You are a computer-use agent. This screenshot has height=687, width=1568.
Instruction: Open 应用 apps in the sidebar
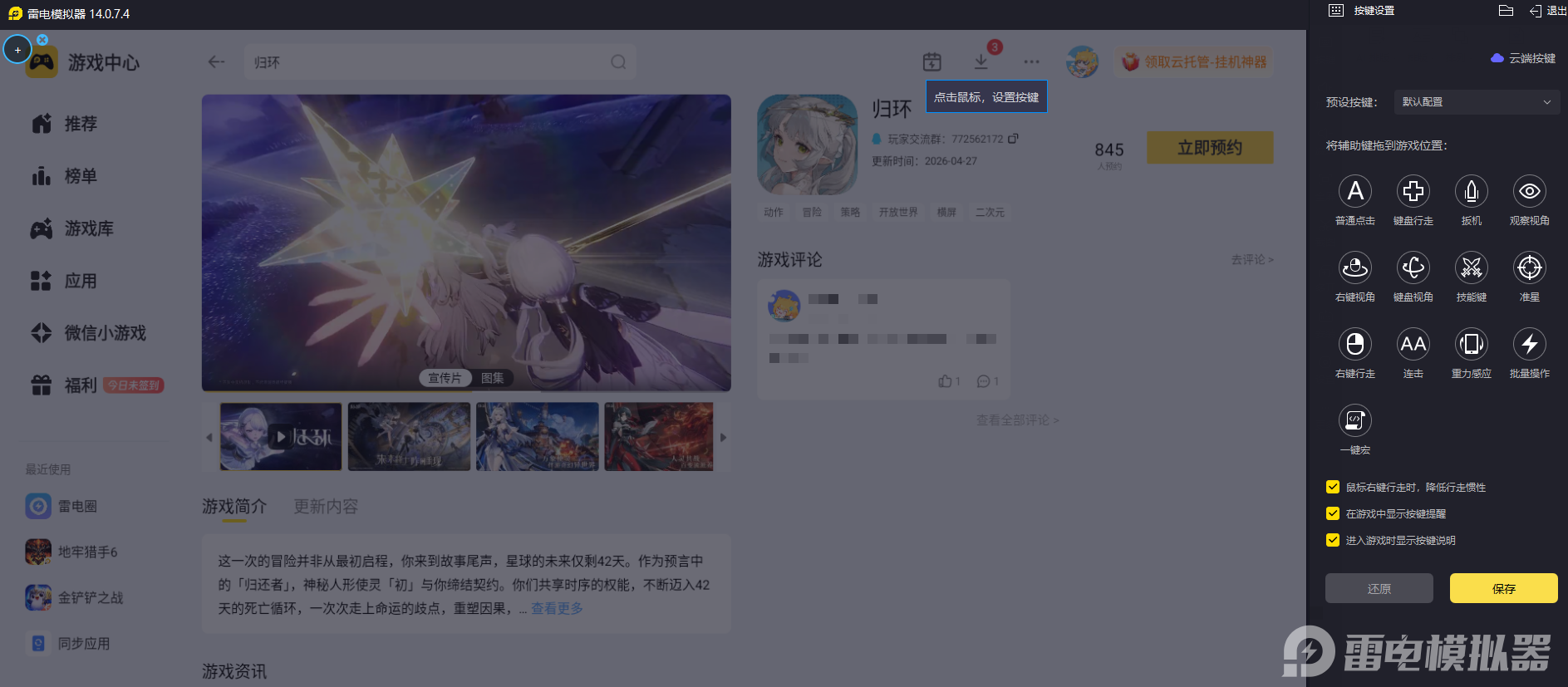click(x=65, y=281)
